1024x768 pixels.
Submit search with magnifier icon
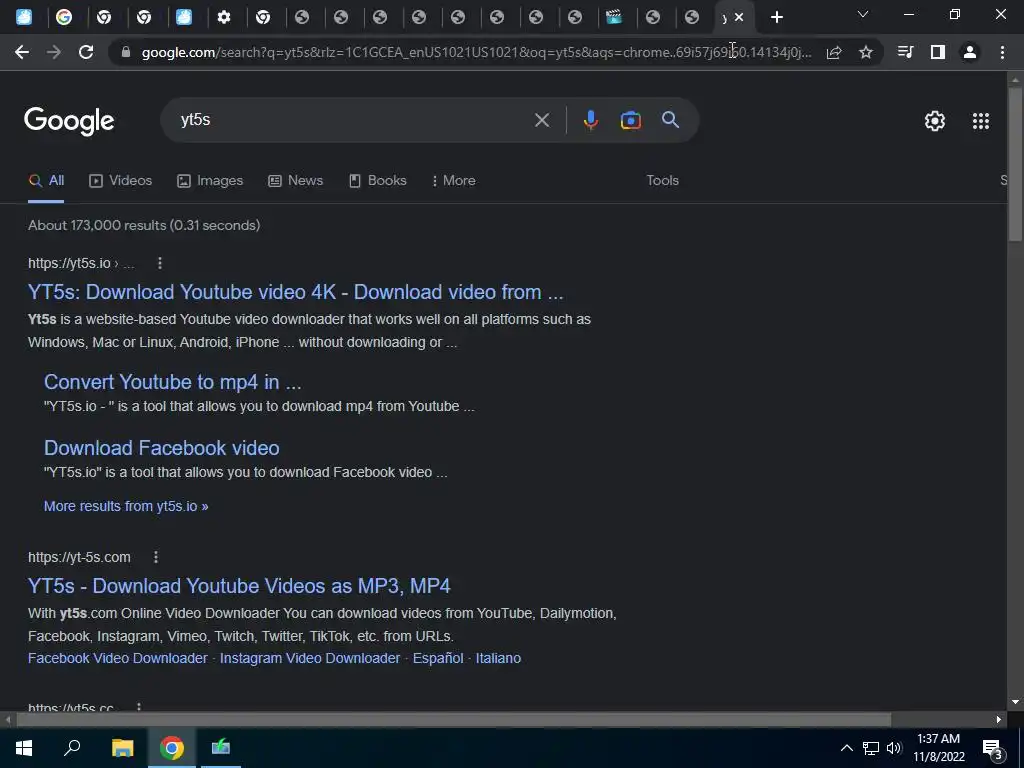670,120
